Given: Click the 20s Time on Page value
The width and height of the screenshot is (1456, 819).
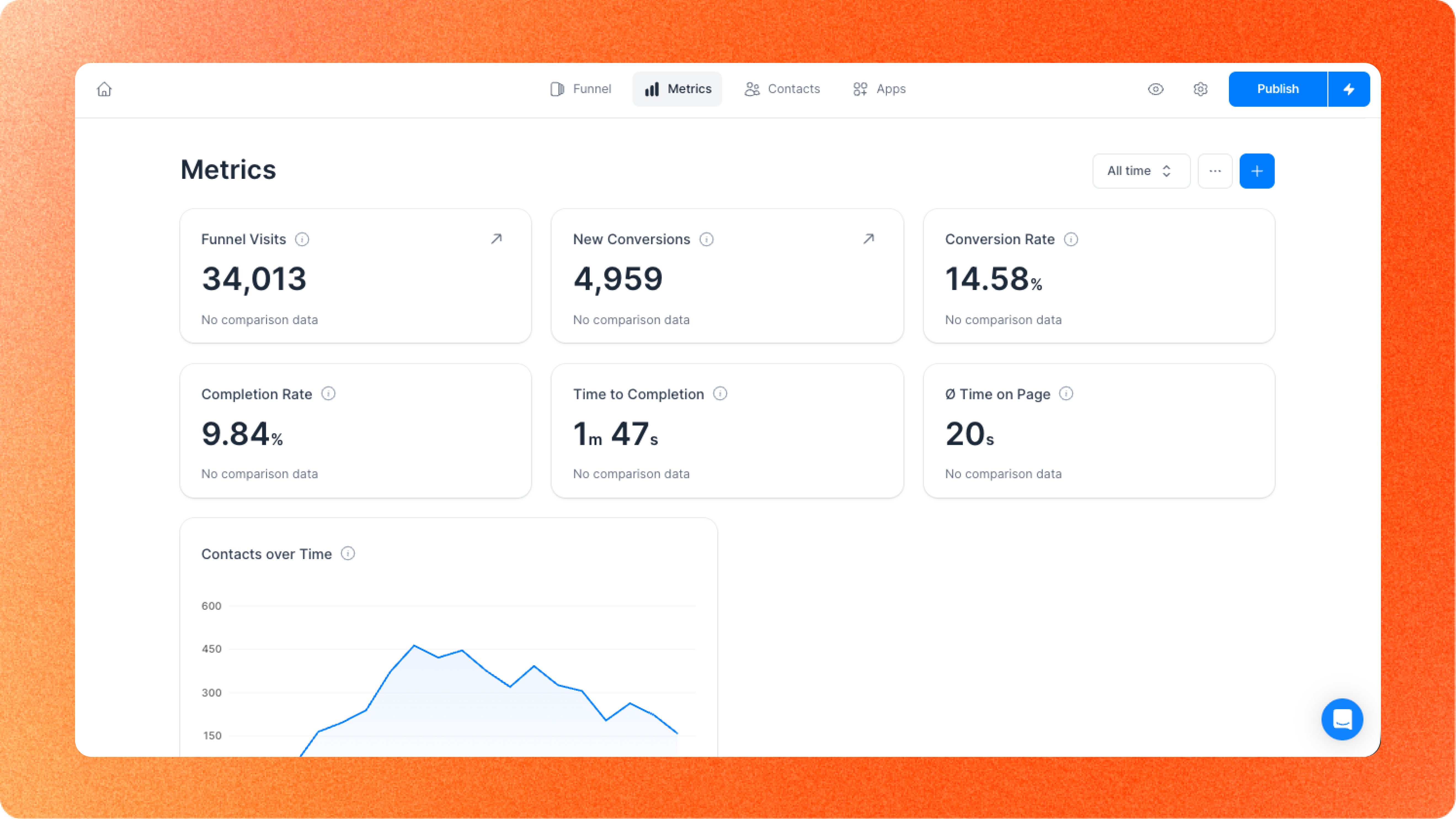Looking at the screenshot, I should click(969, 434).
